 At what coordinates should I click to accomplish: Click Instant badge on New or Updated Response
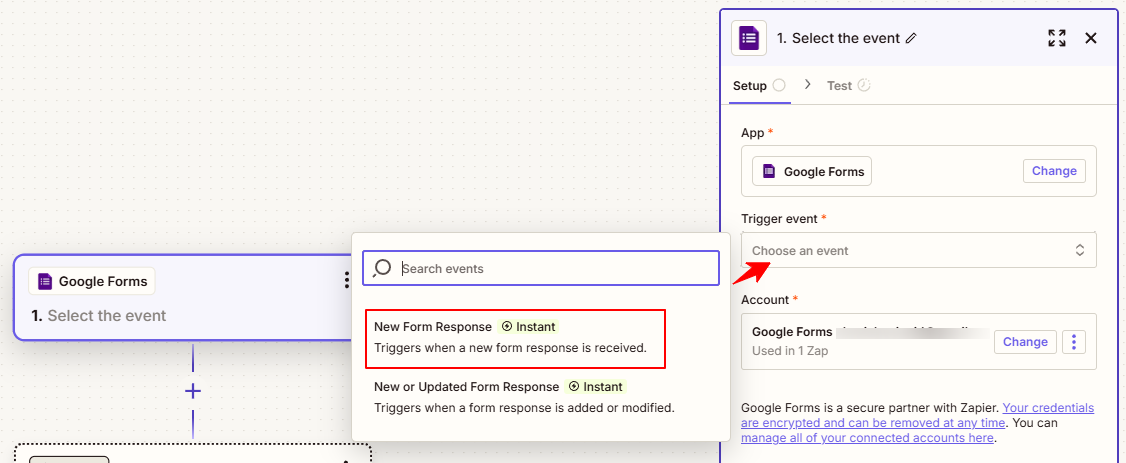click(x=595, y=387)
